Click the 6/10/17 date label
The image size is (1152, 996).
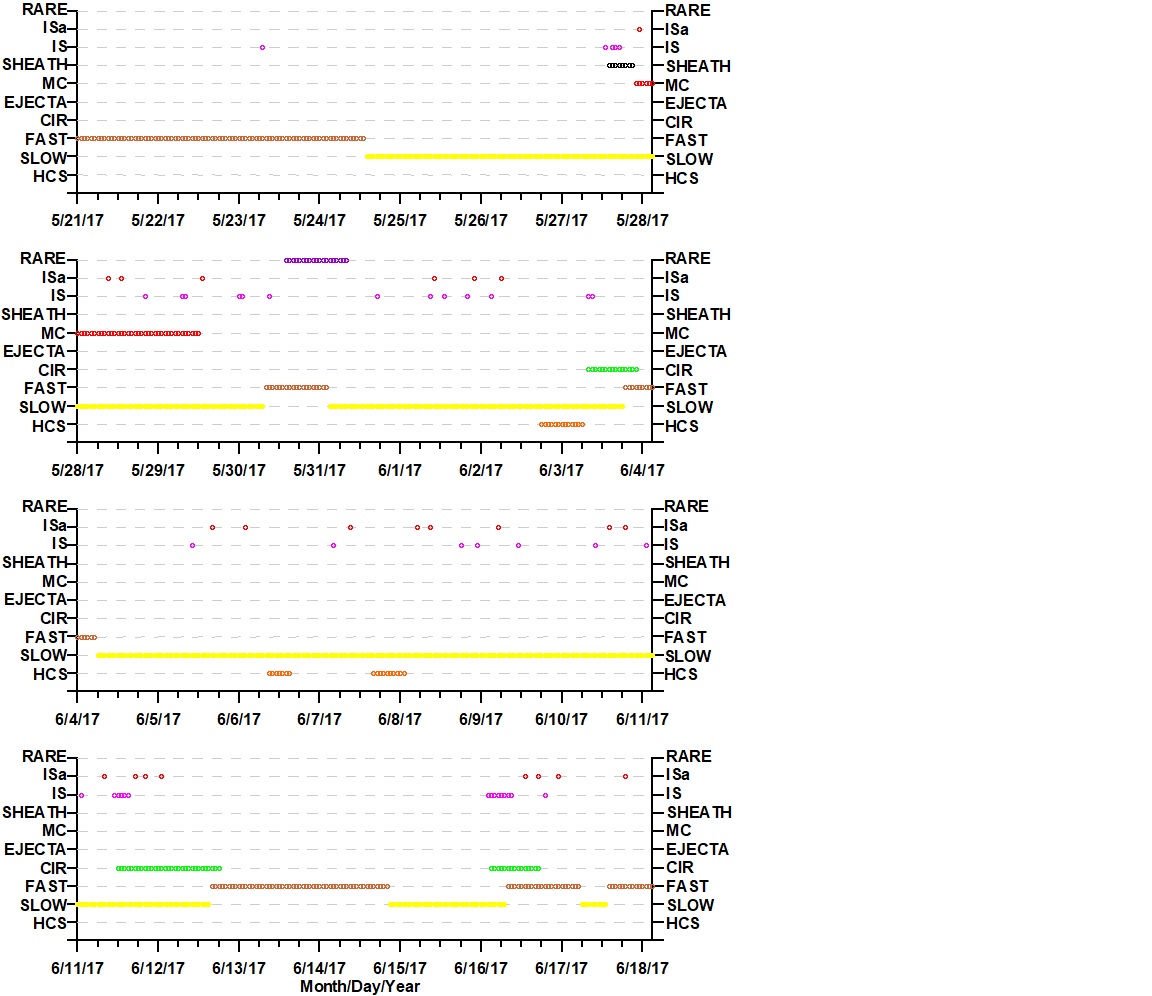561,719
